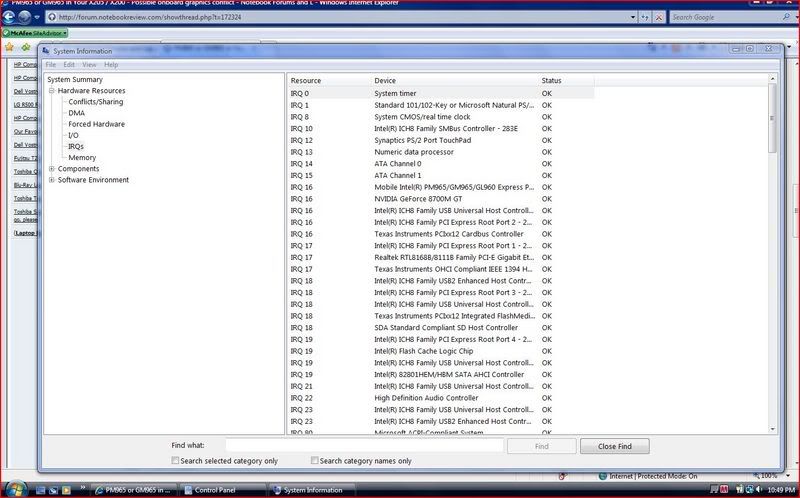The image size is (800, 498).
Task: Click Search Google input box
Action: click(x=726, y=17)
